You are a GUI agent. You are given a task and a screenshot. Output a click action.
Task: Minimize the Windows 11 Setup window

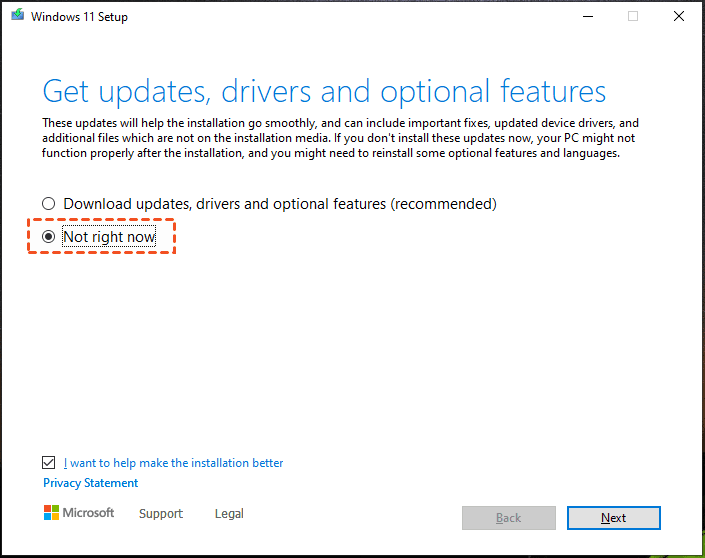(x=588, y=17)
